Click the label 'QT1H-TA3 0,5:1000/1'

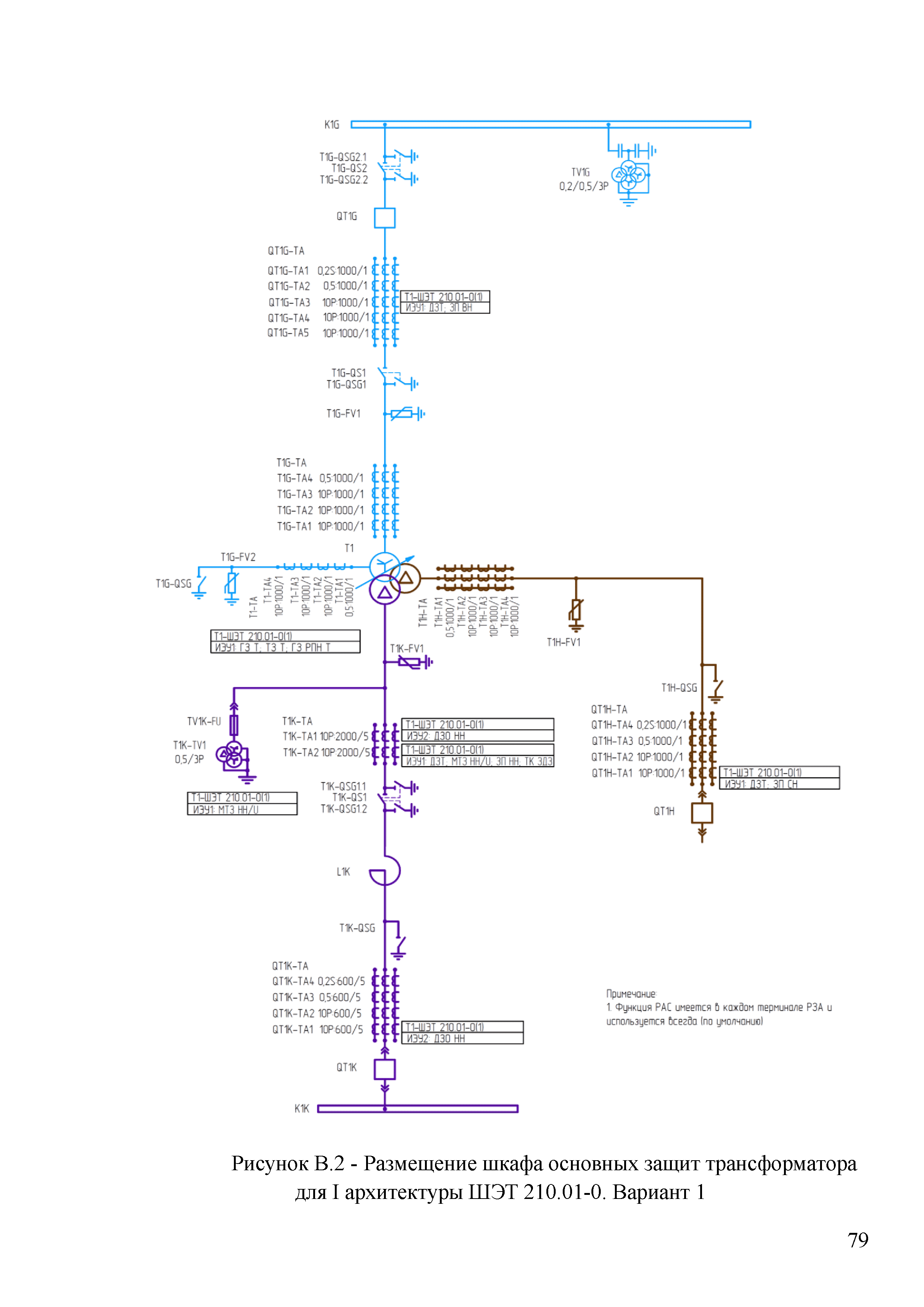click(637, 741)
